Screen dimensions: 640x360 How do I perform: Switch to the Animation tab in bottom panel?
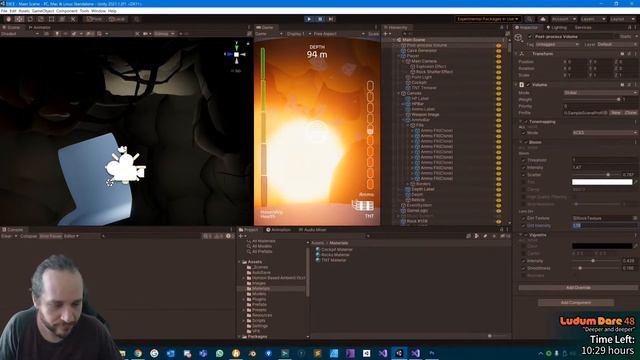tap(278, 230)
